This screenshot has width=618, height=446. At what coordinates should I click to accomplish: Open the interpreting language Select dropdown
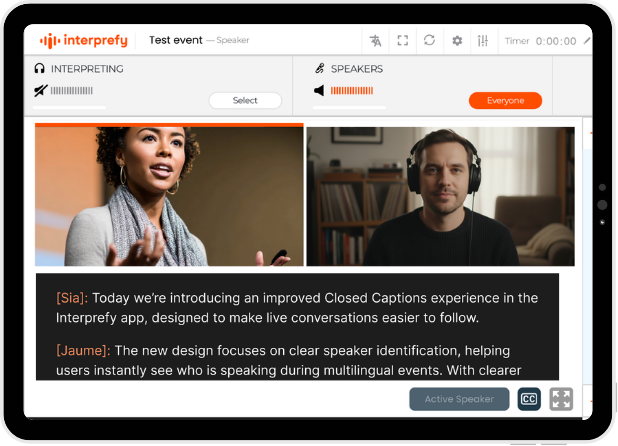(x=245, y=100)
